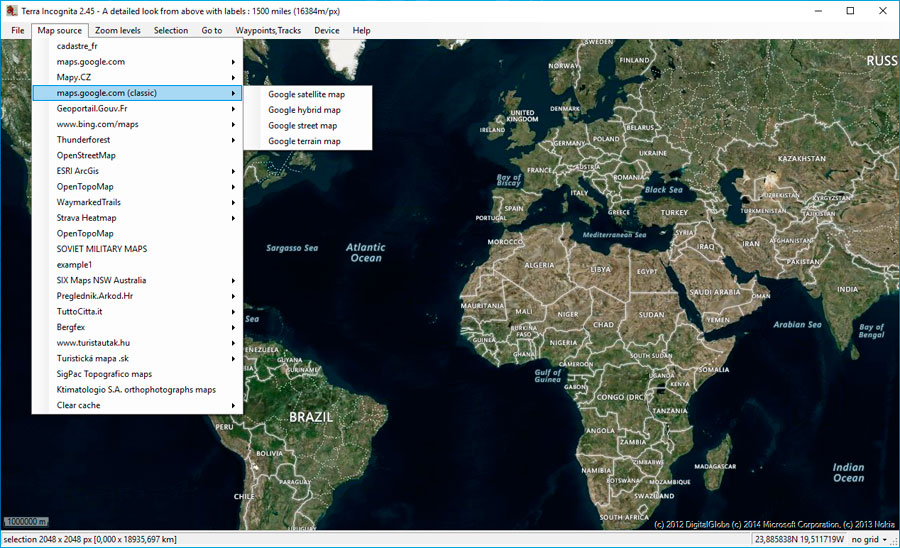Click the Black Sea map label
Screen dimensions: 900x548
coord(664,189)
